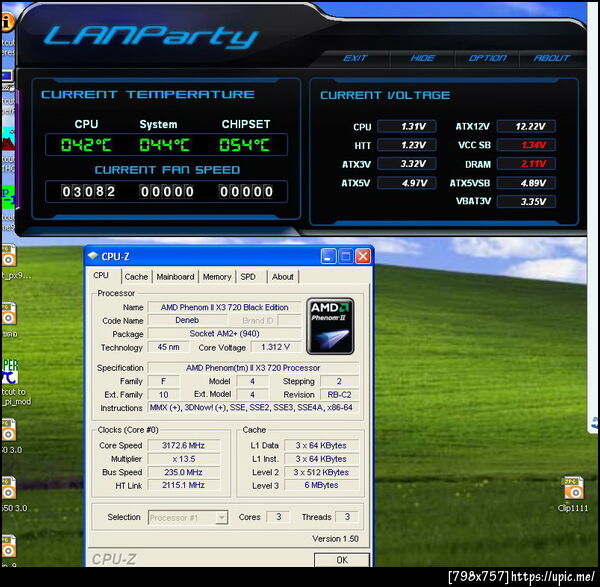
Task: Expand the Processor #1 selection dropdown
Action: click(222, 518)
